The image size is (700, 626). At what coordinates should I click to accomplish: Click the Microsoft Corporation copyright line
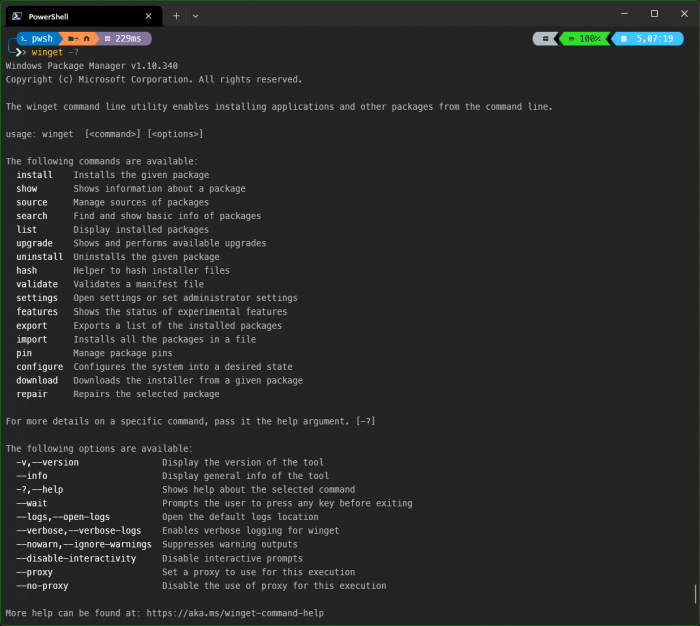tap(154, 79)
